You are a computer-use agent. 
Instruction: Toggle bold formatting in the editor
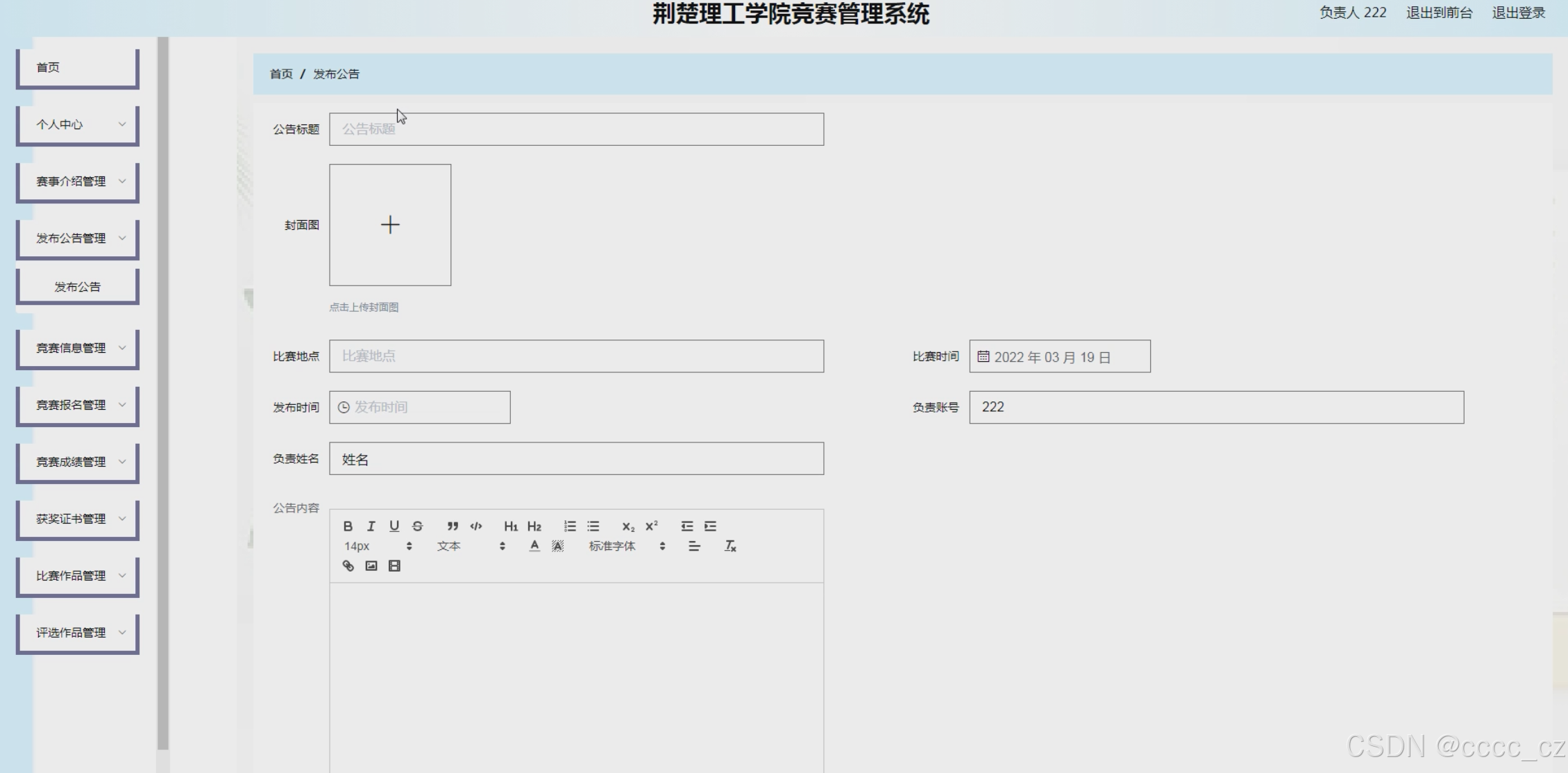tap(348, 526)
